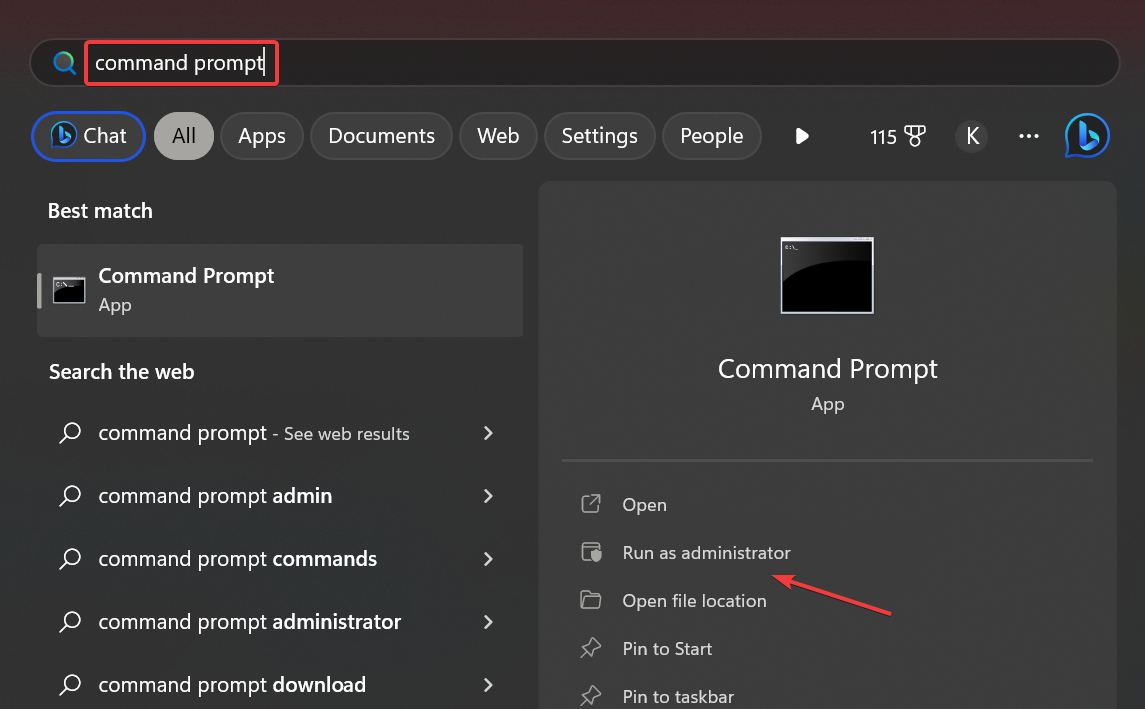The image size is (1145, 709).
Task: Open the K account profile icon
Action: tap(972, 136)
